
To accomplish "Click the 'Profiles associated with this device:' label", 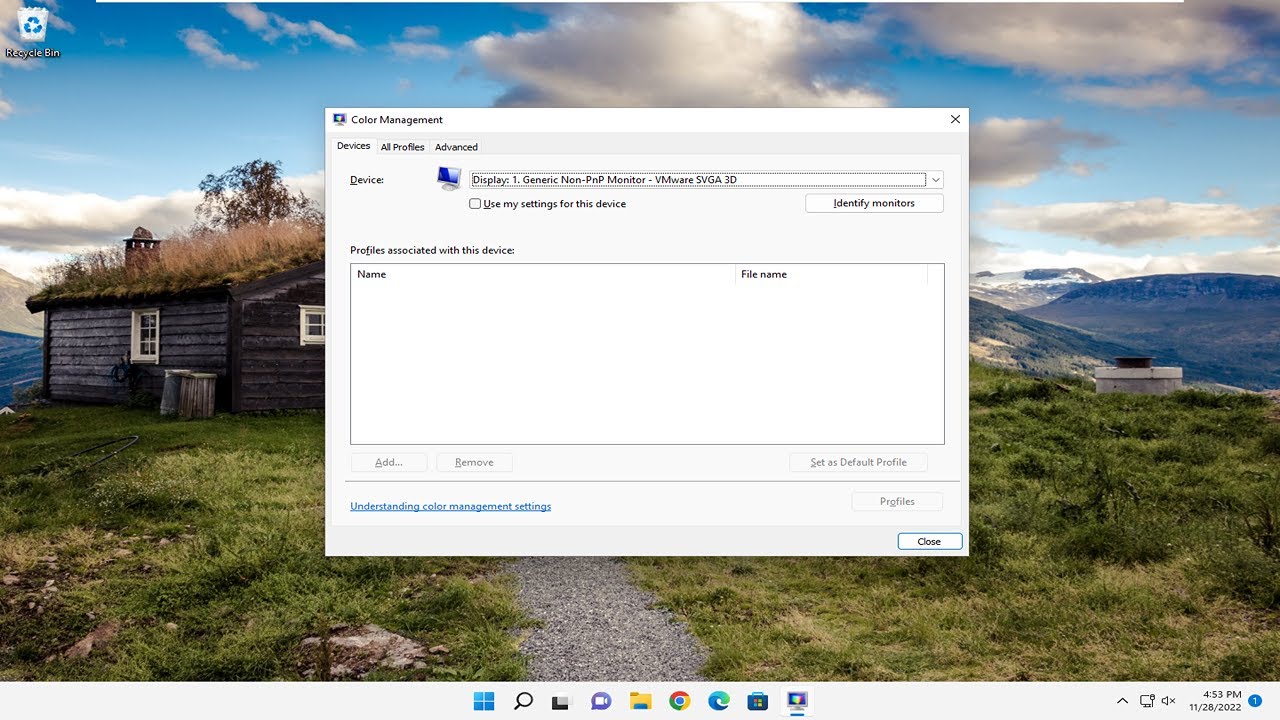I will tap(432, 250).
